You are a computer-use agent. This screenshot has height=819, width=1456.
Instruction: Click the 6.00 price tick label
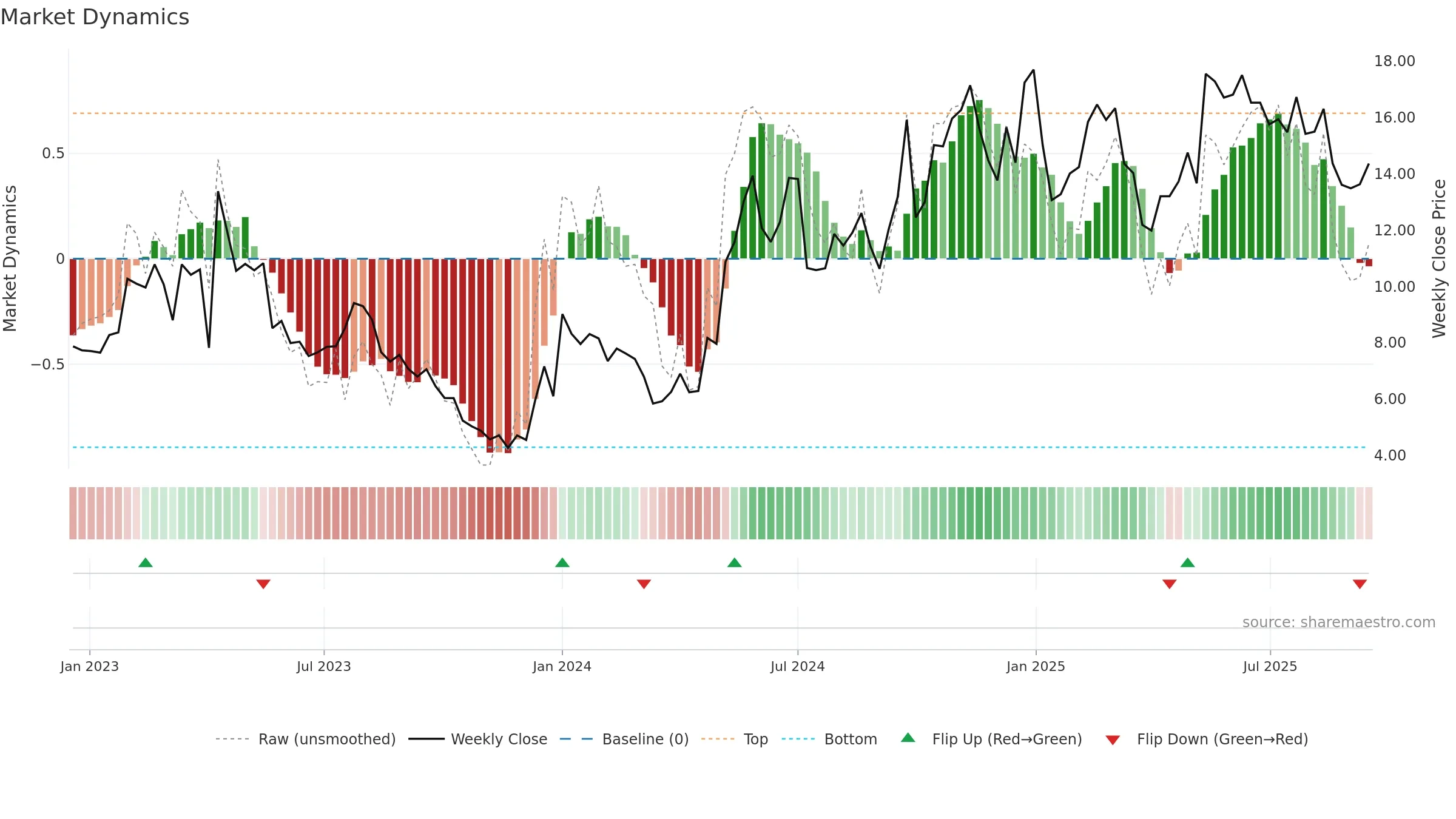pos(1390,399)
